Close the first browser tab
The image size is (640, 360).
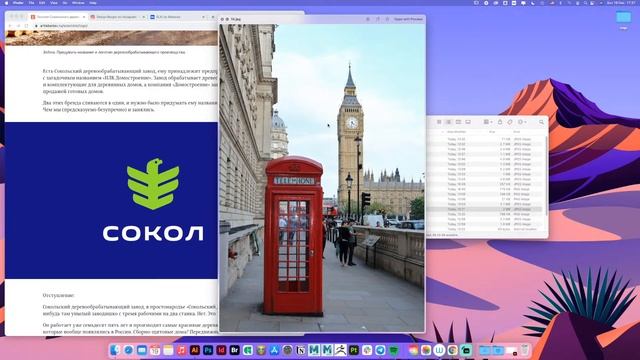tap(84, 17)
